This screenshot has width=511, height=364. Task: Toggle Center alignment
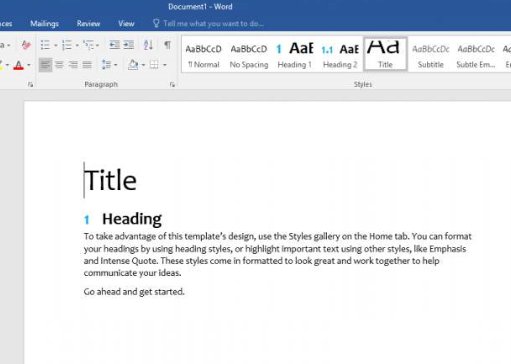[x=59, y=65]
